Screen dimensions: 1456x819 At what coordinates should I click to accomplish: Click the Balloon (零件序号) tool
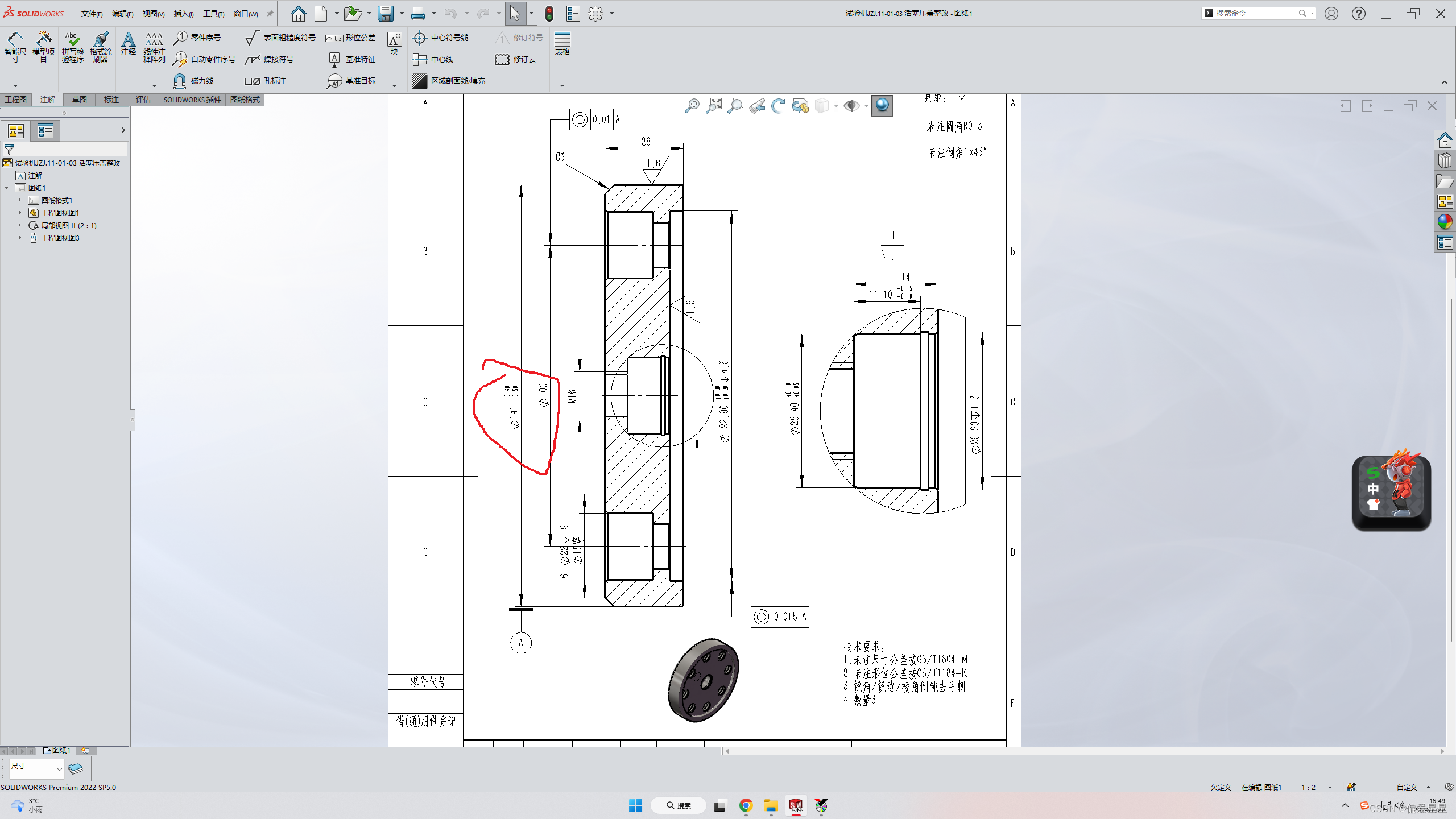pos(180,38)
